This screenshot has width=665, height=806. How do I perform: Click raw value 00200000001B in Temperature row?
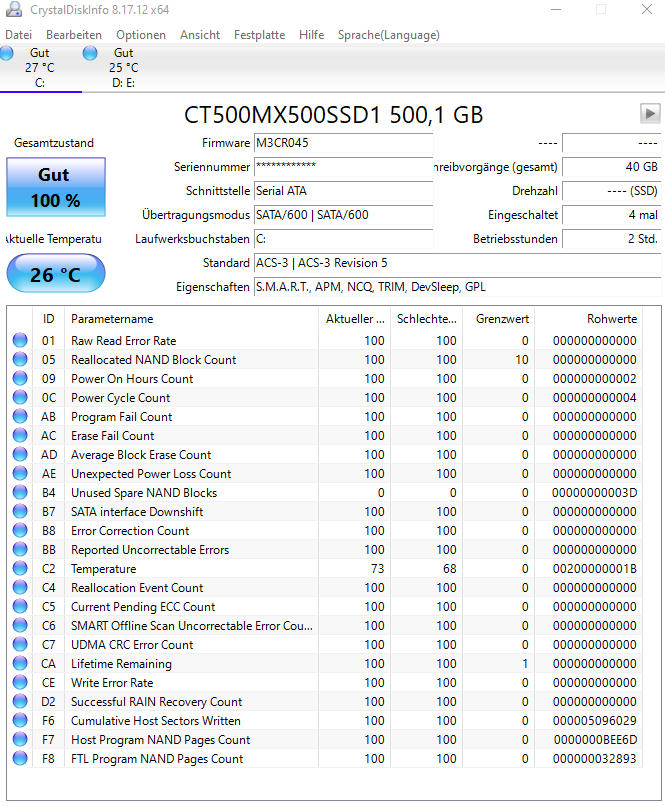pyautogui.click(x=595, y=569)
